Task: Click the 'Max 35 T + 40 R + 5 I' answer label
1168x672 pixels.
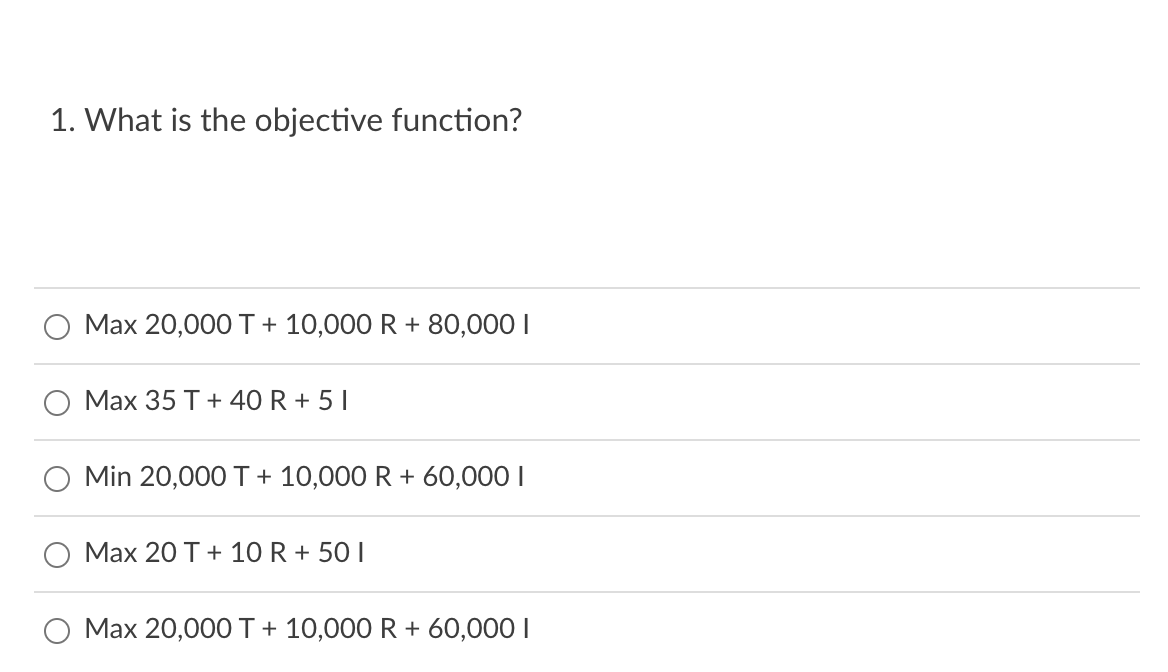Action: pos(216,401)
